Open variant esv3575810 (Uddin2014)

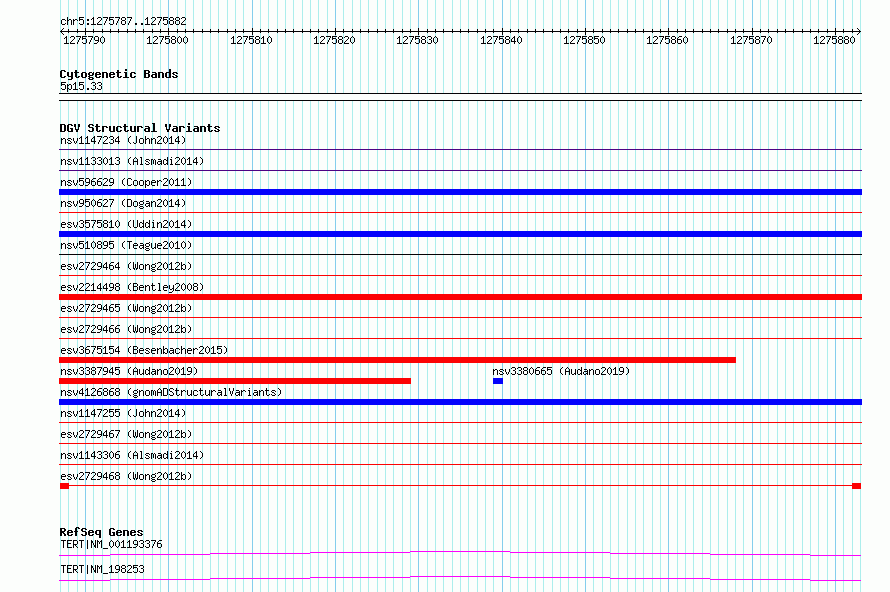tap(126, 224)
